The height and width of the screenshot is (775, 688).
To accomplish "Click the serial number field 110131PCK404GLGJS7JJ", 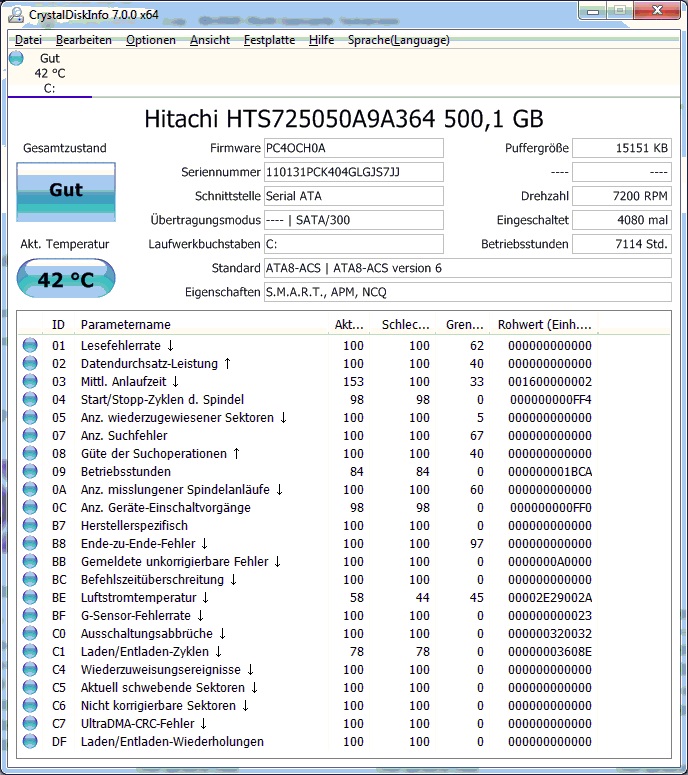I will pyautogui.click(x=353, y=172).
